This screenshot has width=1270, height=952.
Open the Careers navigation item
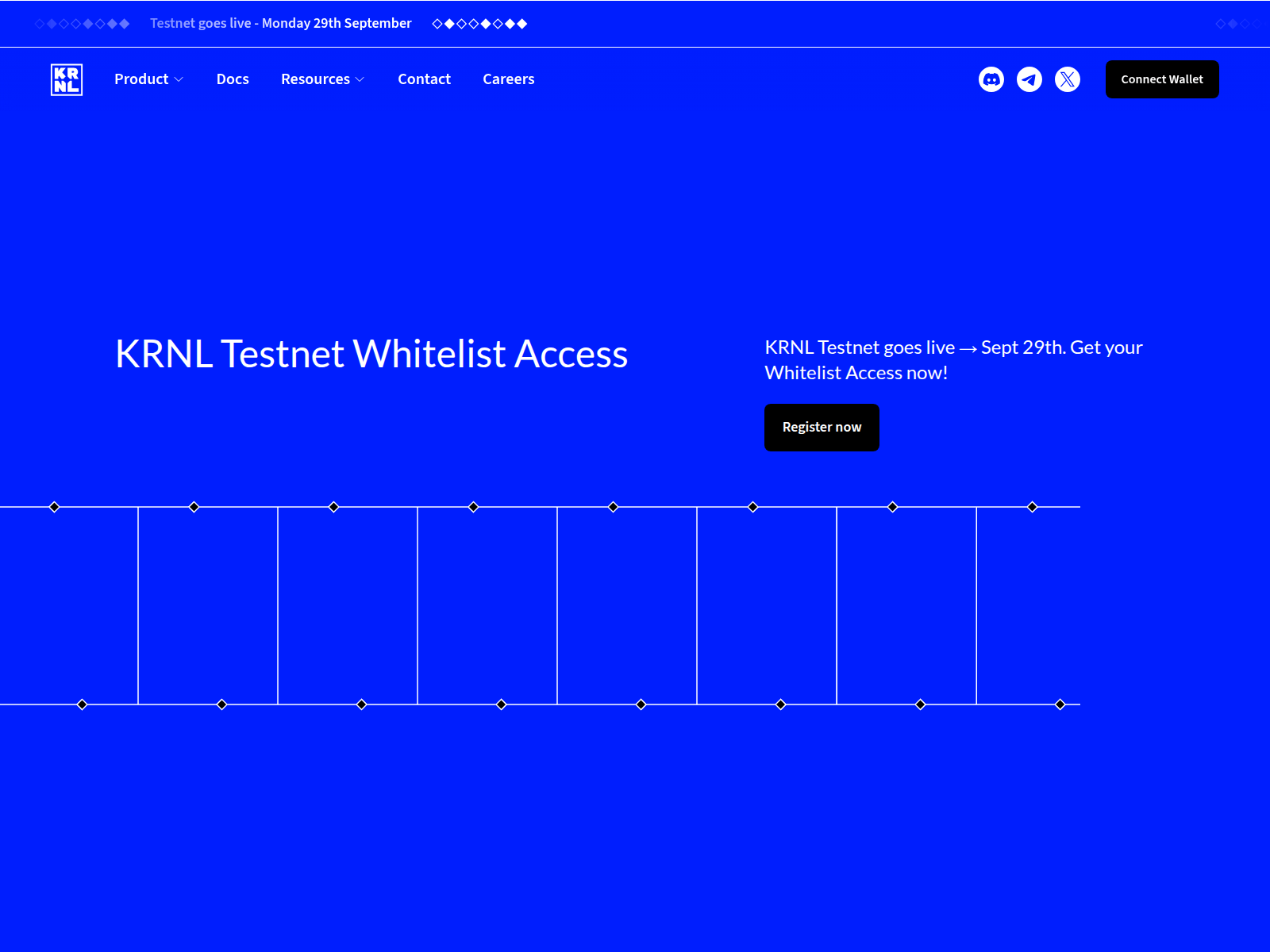coord(509,79)
